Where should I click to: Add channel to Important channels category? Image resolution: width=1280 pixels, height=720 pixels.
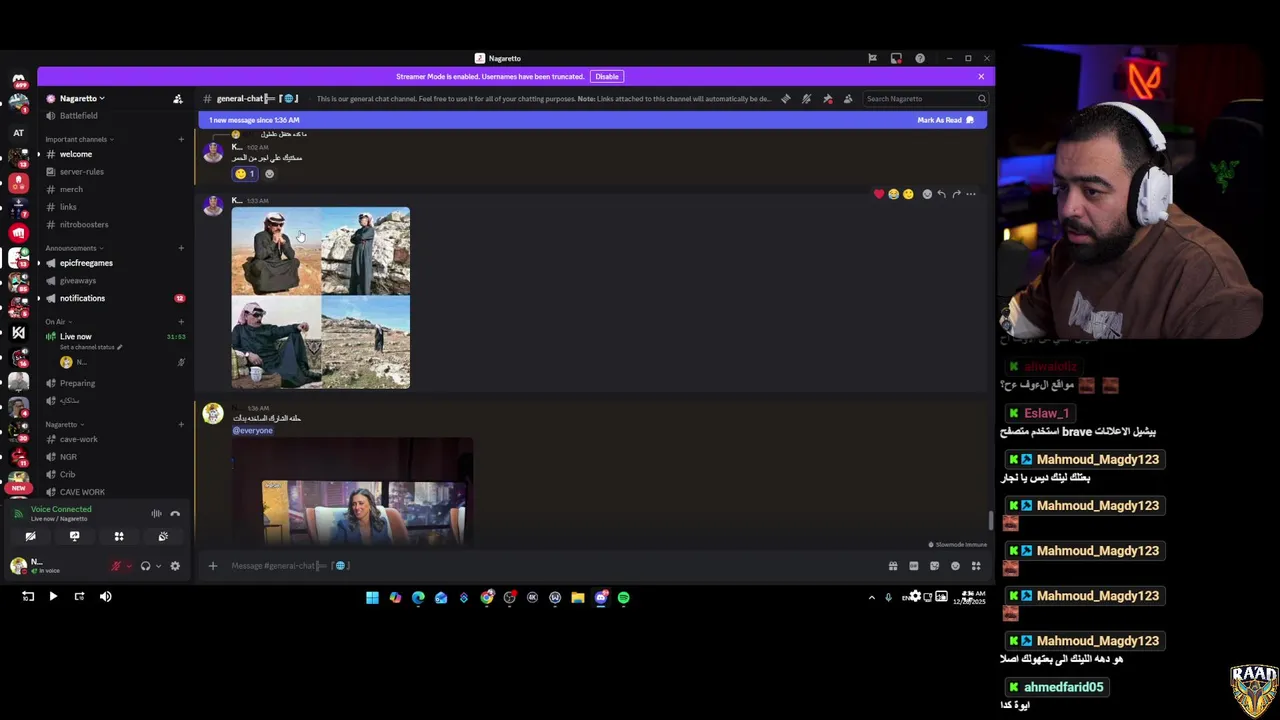click(181, 139)
